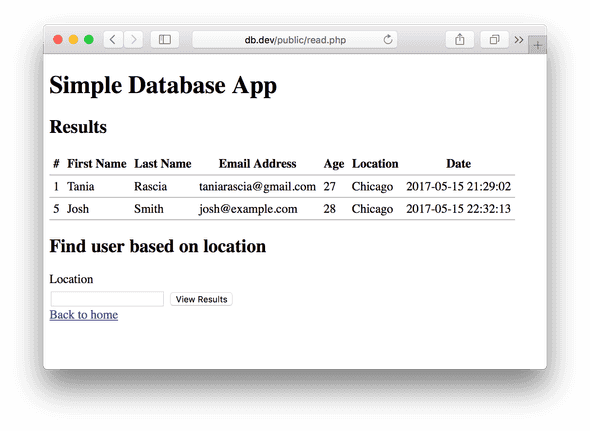This screenshot has height=431, width=590.
Task: Show all tabs overview icon
Action: click(494, 40)
